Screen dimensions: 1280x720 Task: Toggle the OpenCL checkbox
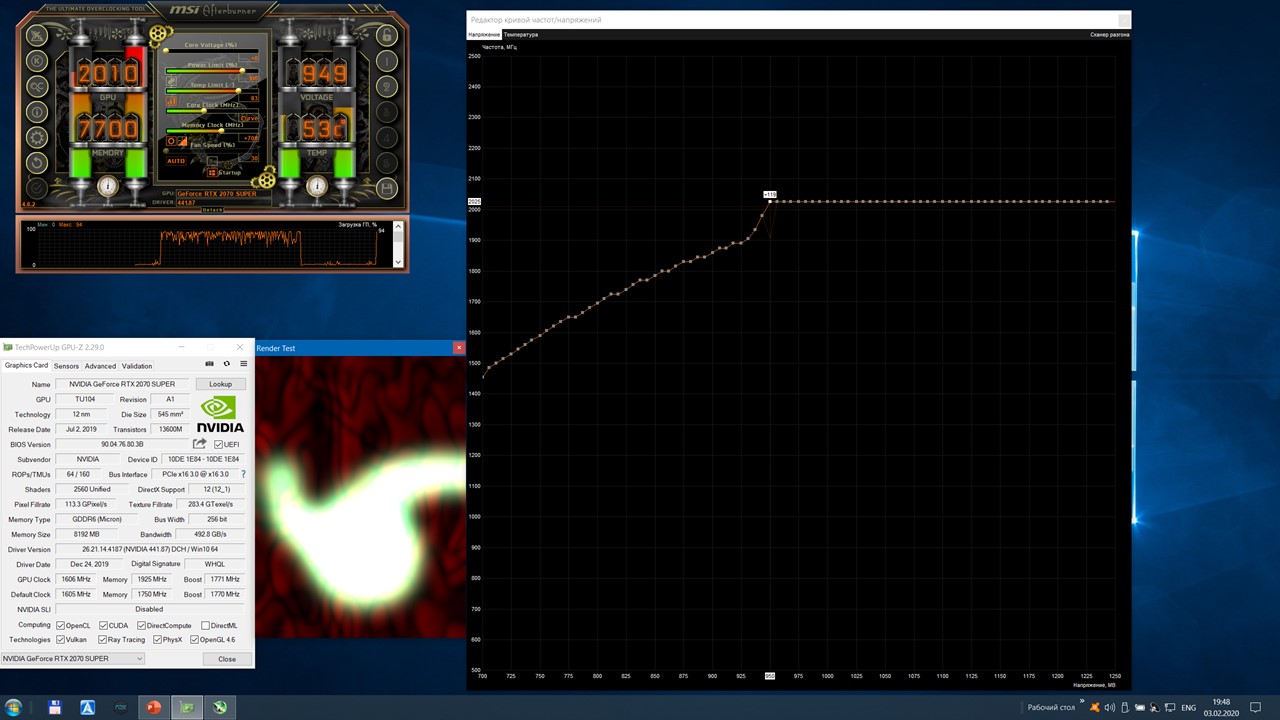point(61,626)
